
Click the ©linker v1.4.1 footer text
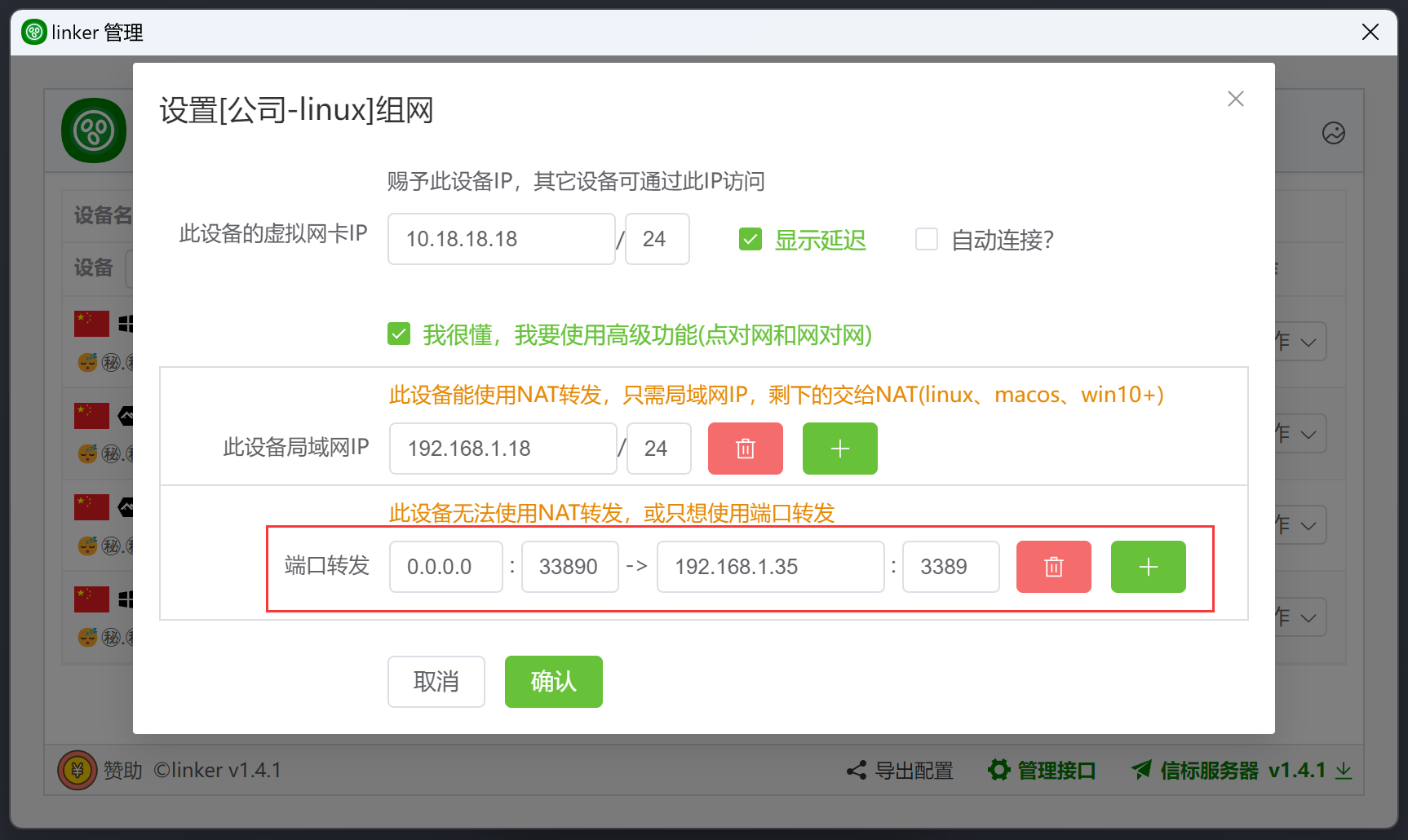(217, 771)
